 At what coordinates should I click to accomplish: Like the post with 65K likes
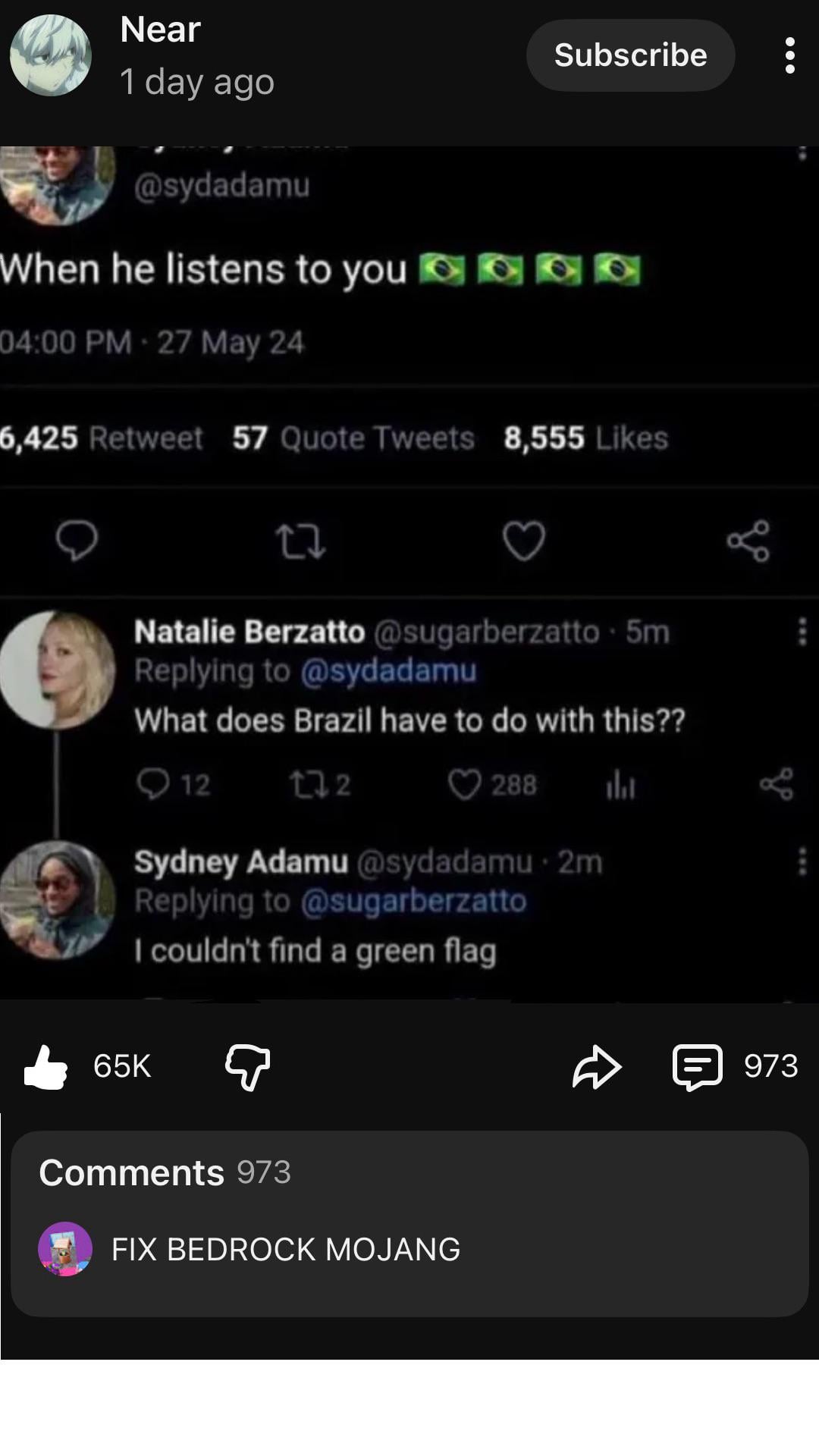pyautogui.click(x=46, y=1066)
